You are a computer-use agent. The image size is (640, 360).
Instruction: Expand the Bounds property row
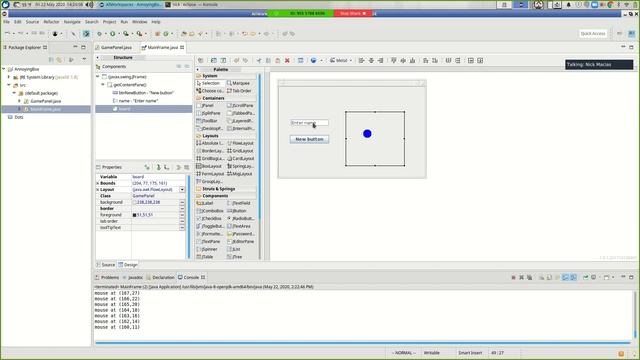tap(98, 183)
